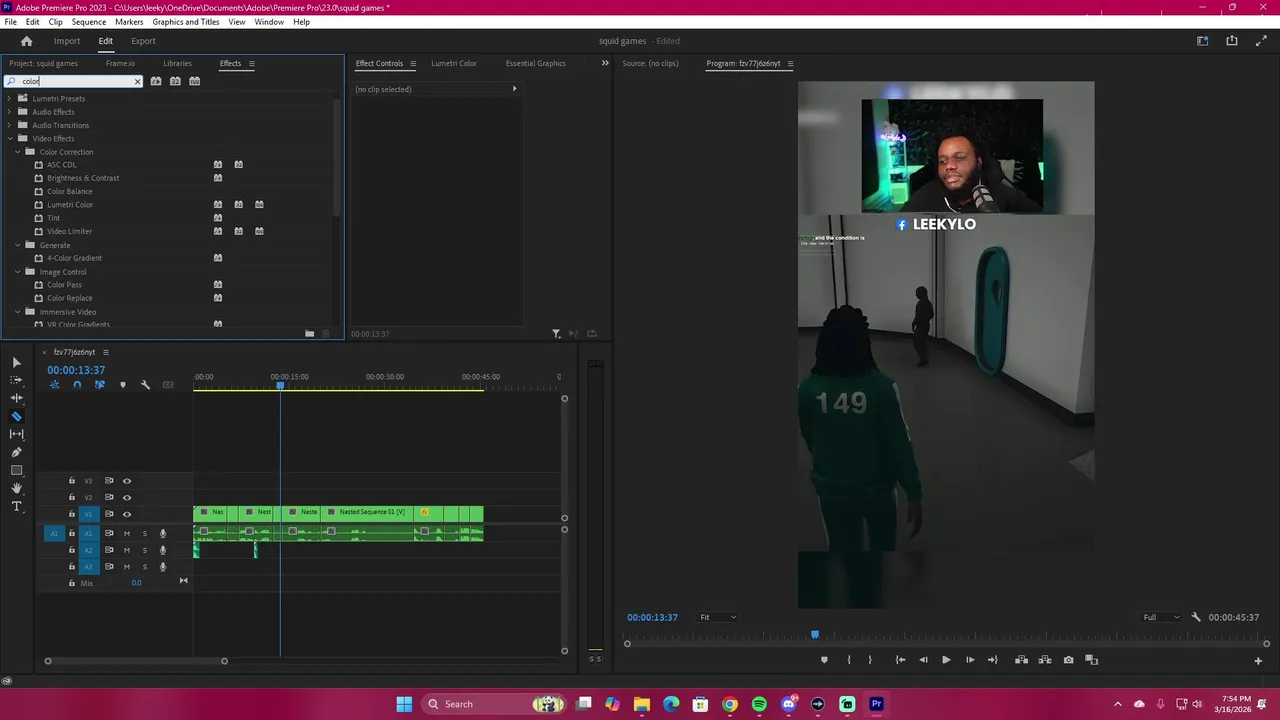Expand the Audio Effects folder
Image resolution: width=1280 pixels, height=720 pixels.
(x=9, y=112)
